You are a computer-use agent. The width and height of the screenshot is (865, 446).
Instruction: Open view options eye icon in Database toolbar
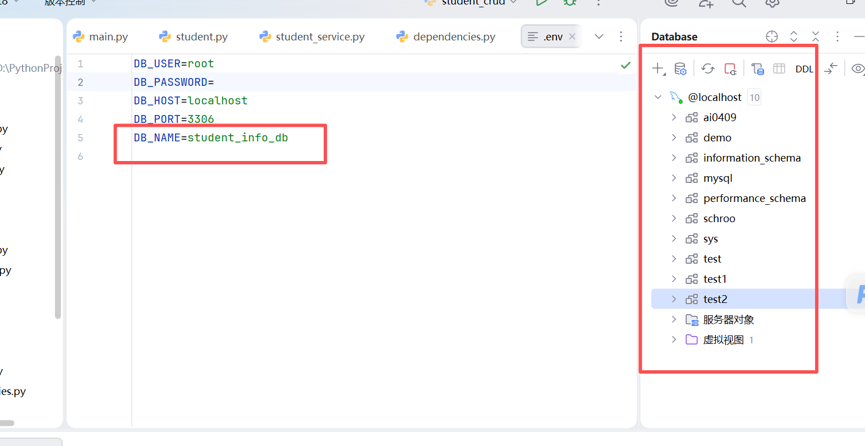tap(858, 68)
